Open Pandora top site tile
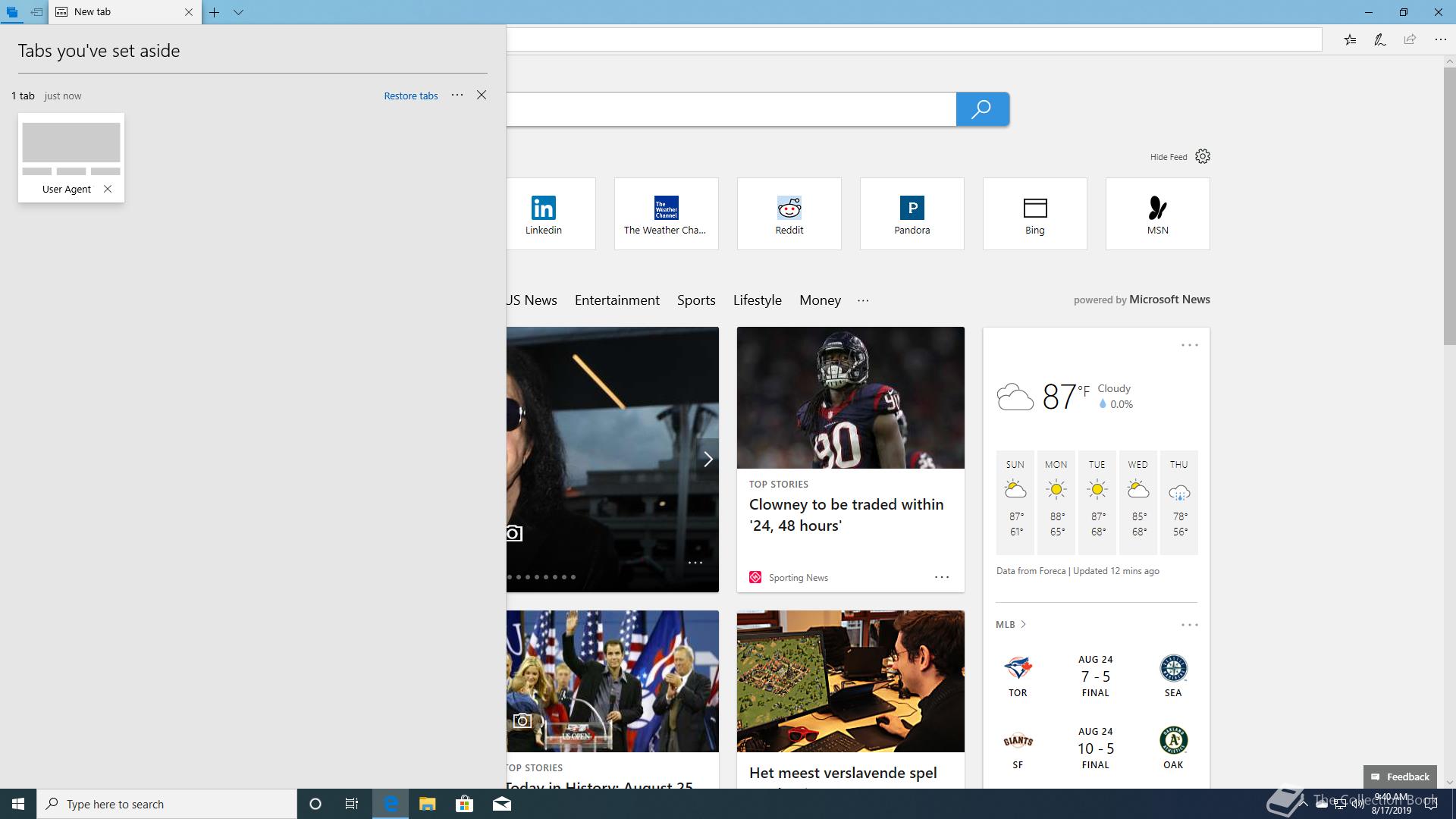Screen dimensions: 1456x819 coord(912,214)
